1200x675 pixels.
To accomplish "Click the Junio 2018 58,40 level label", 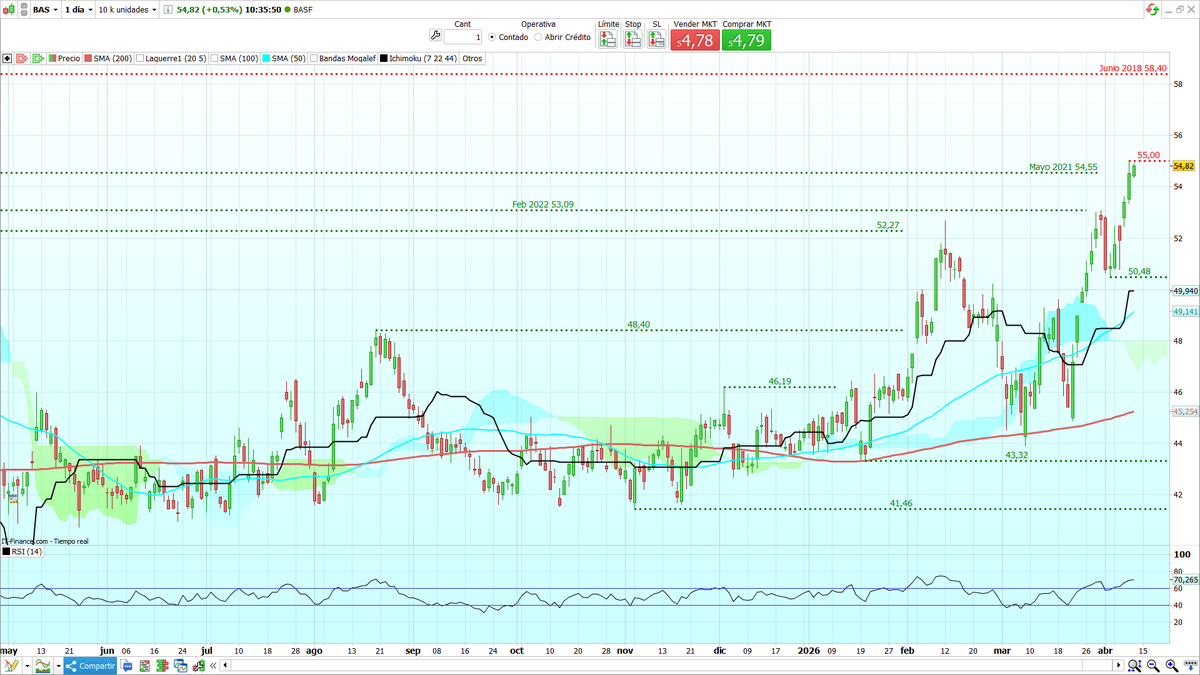I will coord(1132,68).
